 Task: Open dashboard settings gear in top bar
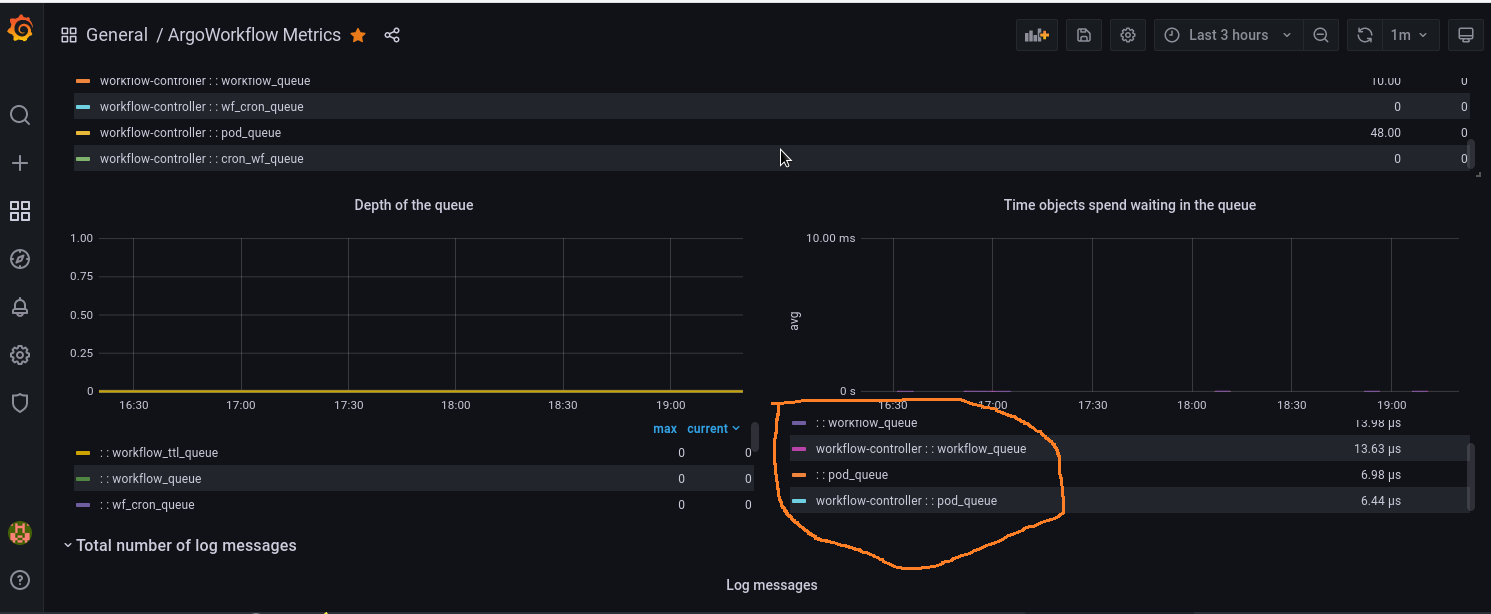coord(1128,35)
